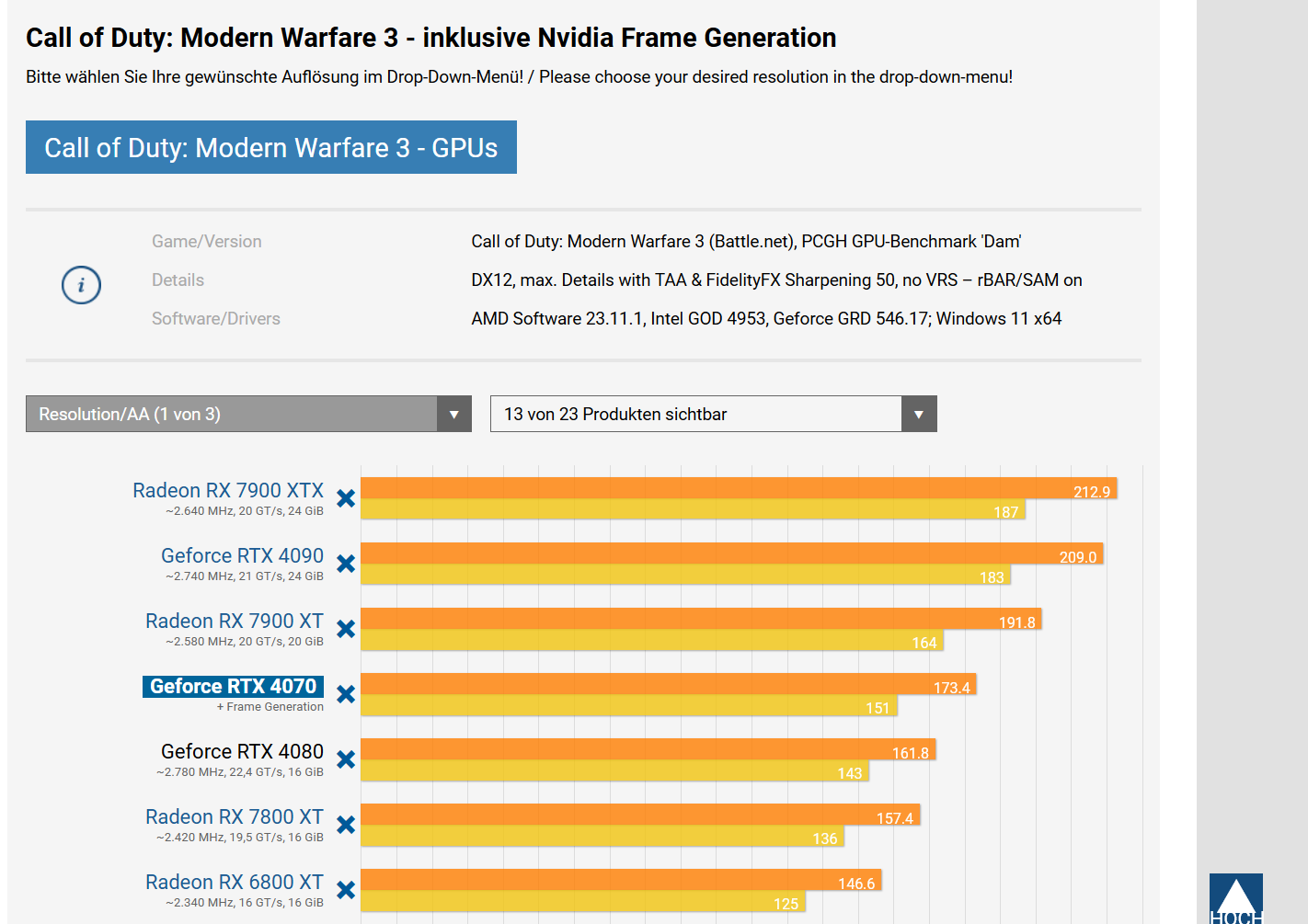Click the Geforce RTX 4080 label

click(242, 751)
